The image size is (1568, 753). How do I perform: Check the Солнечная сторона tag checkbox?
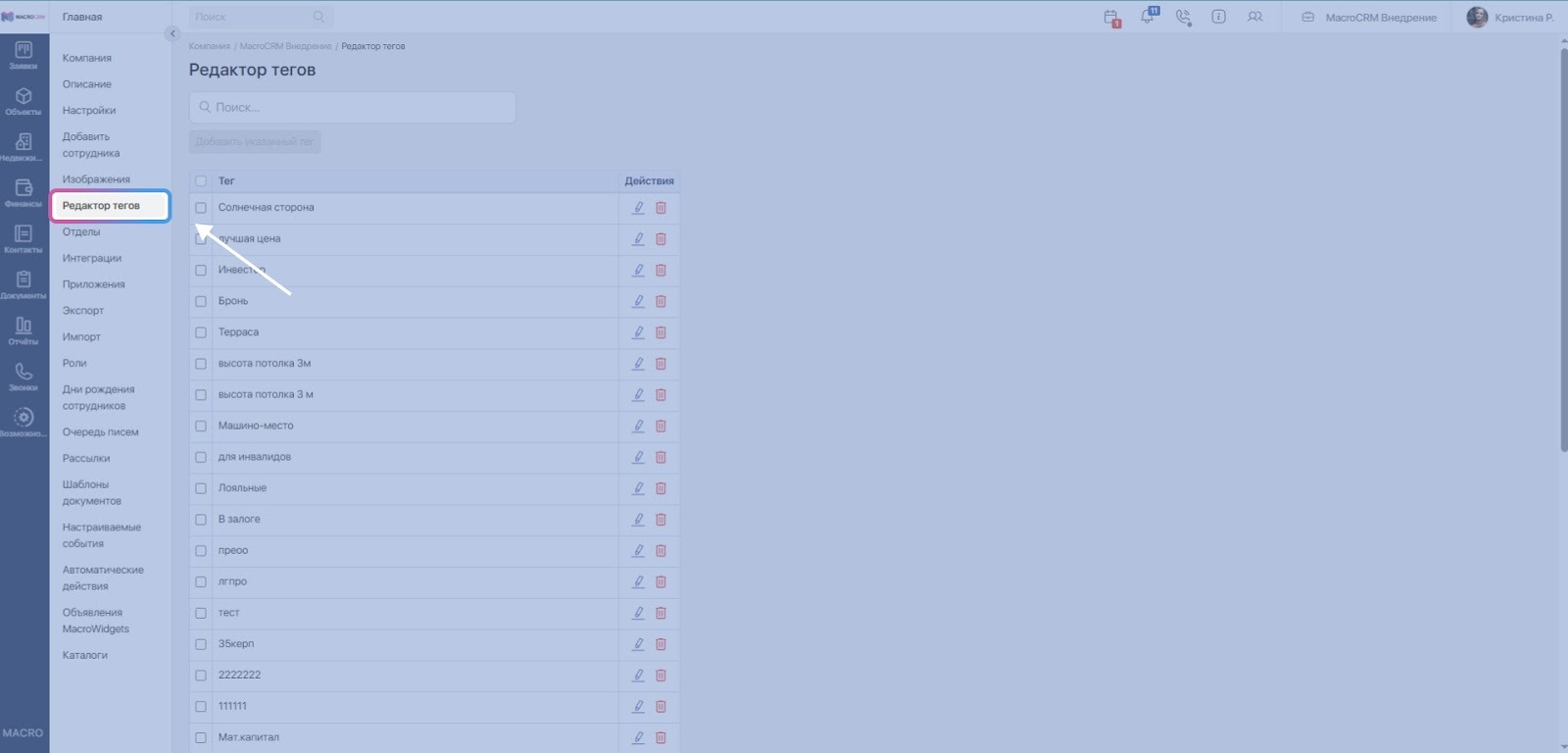pyautogui.click(x=201, y=208)
